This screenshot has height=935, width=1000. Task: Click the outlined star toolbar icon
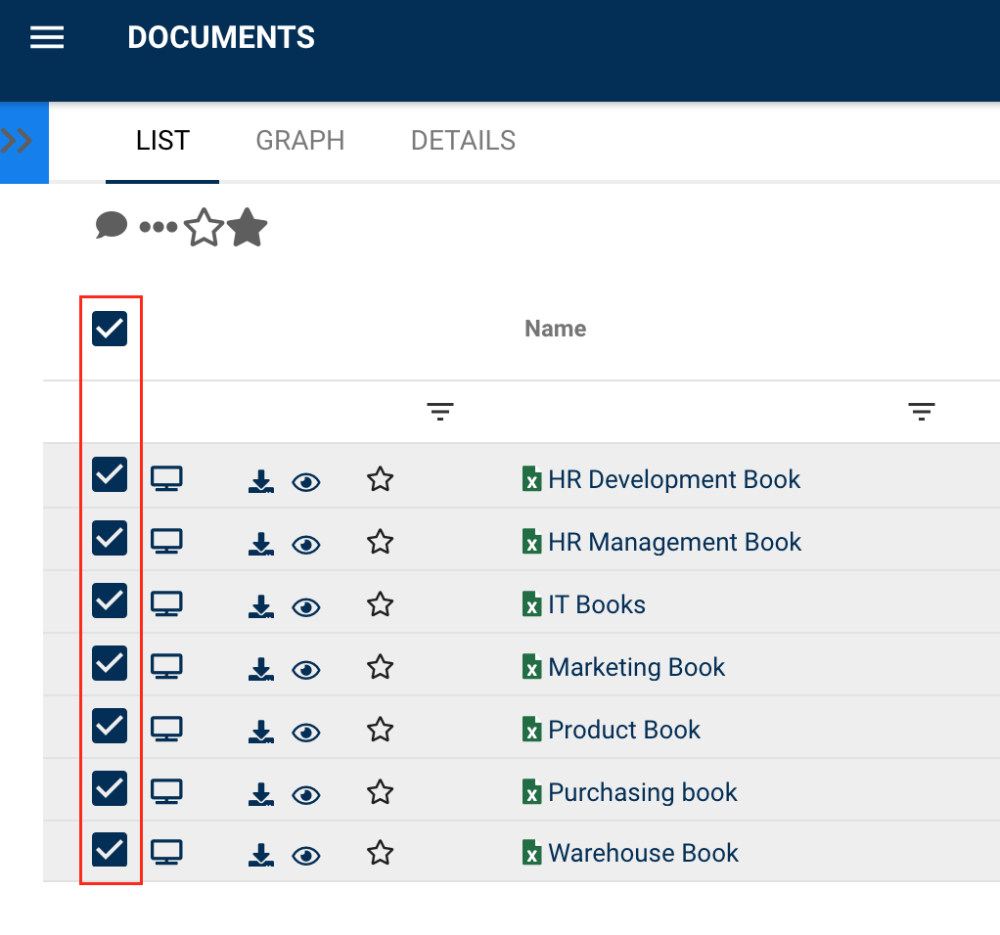[x=204, y=228]
